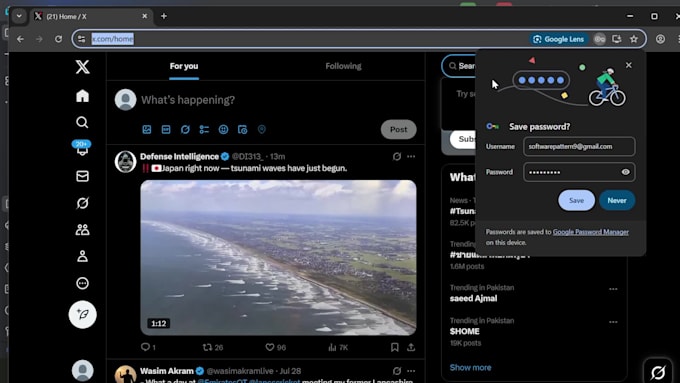Open Grok explain on Wasim Akram post
This screenshot has height=383, width=680.
[x=396, y=371]
